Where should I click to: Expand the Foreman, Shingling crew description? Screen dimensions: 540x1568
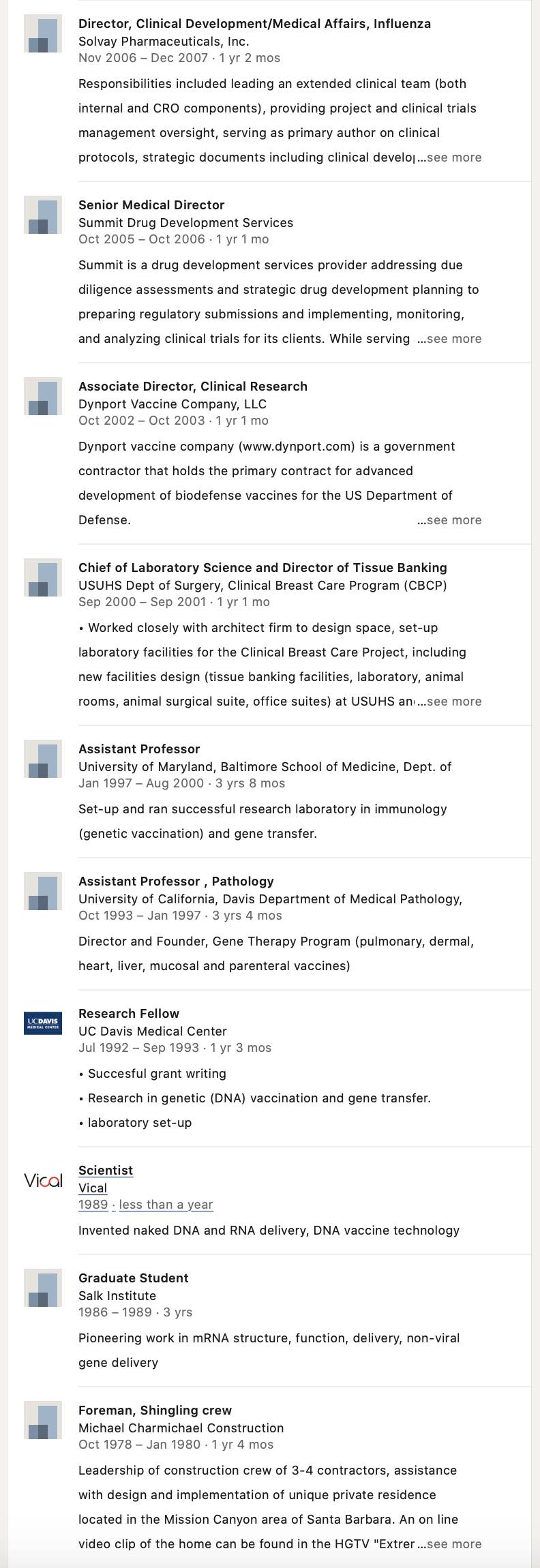click(x=449, y=1544)
